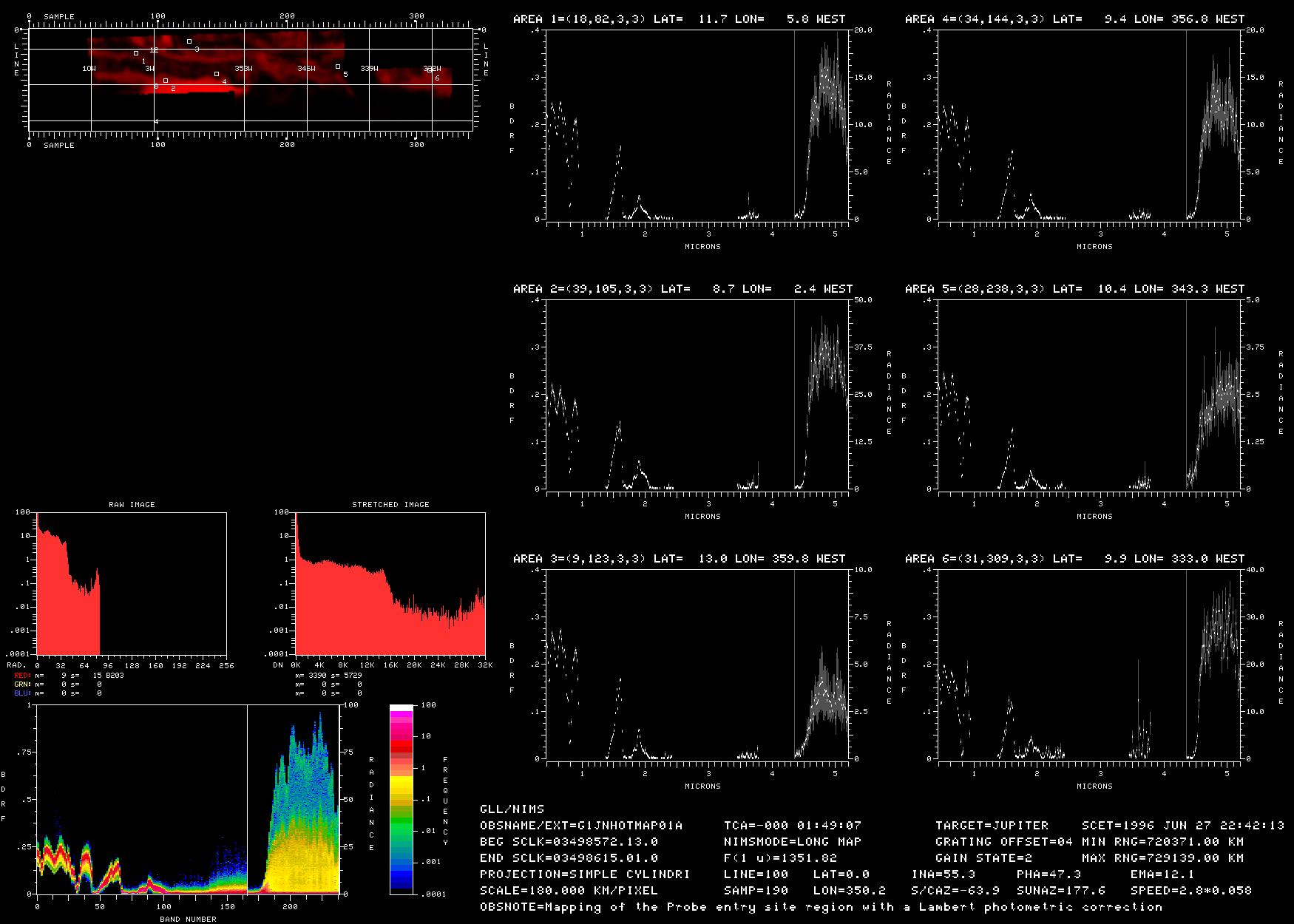This screenshot has width=1294, height=924.
Task: Click the BLU channel statistics label
Action: (x=22, y=693)
